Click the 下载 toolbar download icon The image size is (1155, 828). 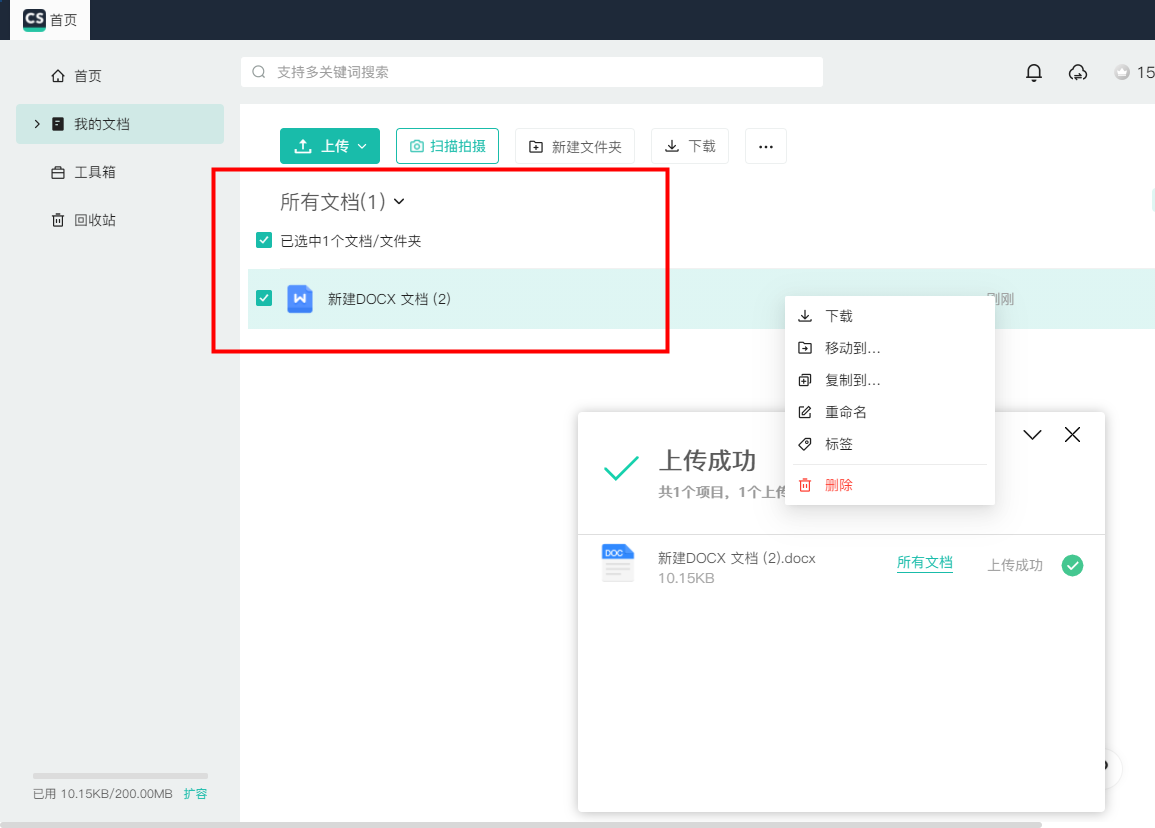pyautogui.click(x=671, y=145)
